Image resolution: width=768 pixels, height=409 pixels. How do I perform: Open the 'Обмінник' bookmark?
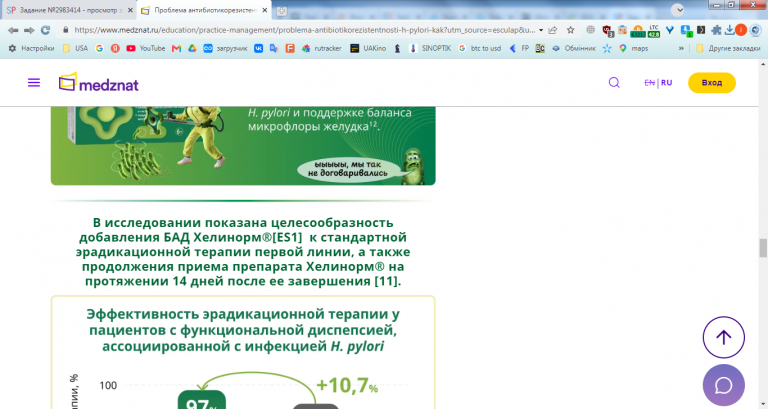tap(574, 48)
